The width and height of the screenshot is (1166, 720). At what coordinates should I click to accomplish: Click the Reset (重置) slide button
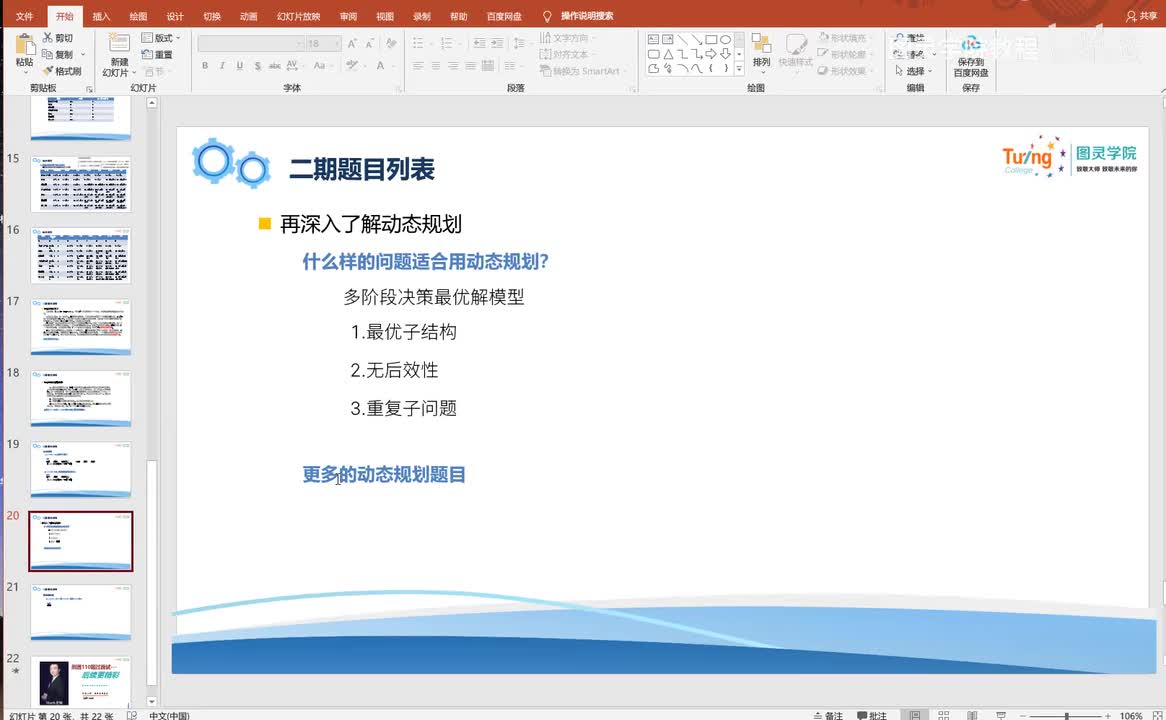tap(157, 54)
